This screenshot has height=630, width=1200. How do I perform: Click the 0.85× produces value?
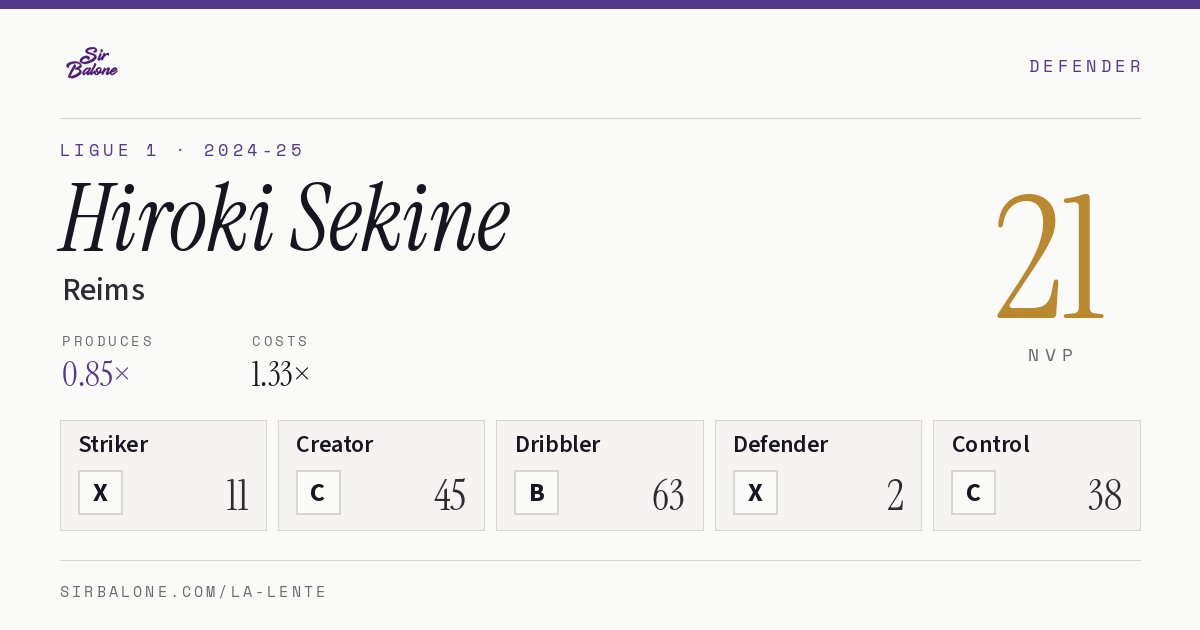[96, 374]
